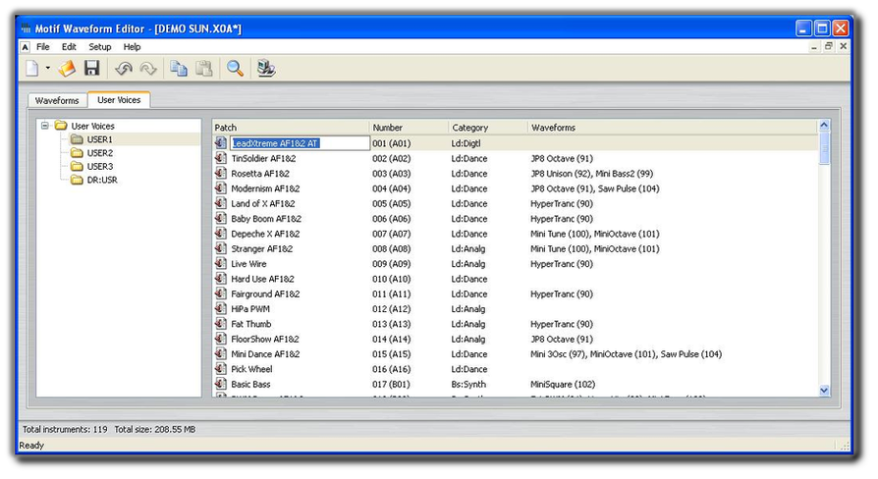878x479 pixels.
Task: Open the Setup menu
Action: (x=100, y=47)
